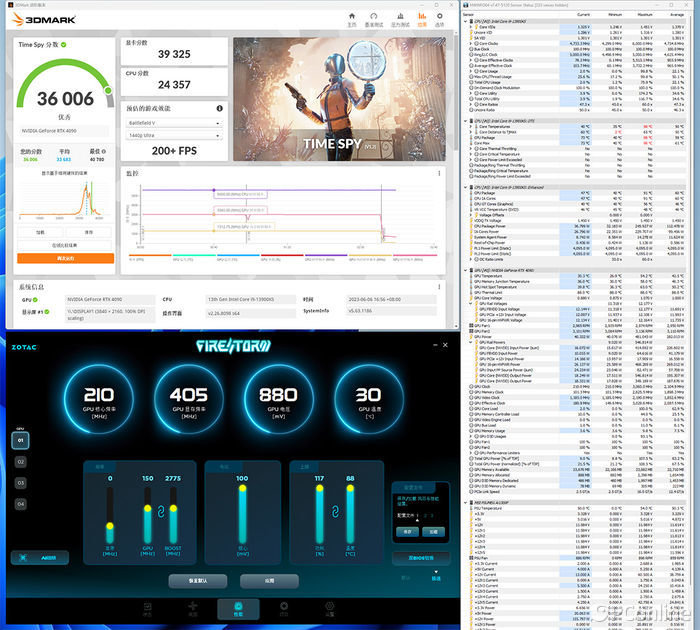Adjust the BOOST clock slider knob at 2775

click(173, 508)
